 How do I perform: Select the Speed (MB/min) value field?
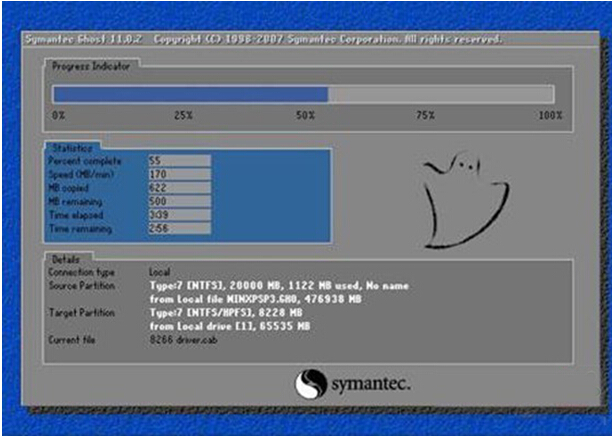coord(178,174)
